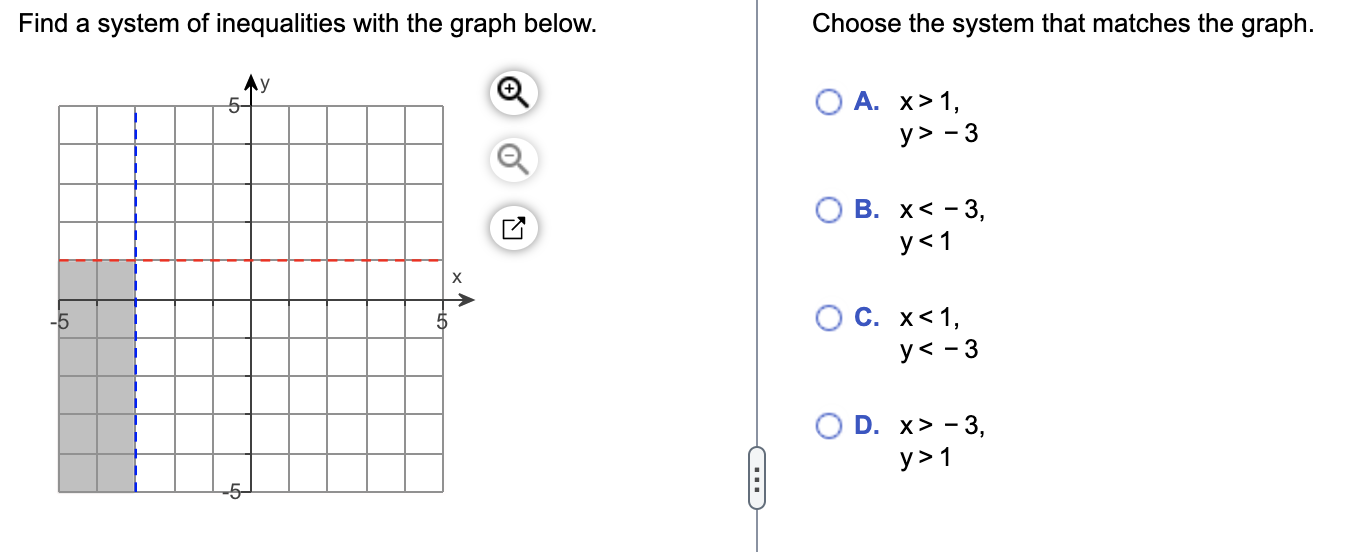Click the zoom in magnifier icon
Viewport: 1366px width, 552px height.
tap(511, 93)
